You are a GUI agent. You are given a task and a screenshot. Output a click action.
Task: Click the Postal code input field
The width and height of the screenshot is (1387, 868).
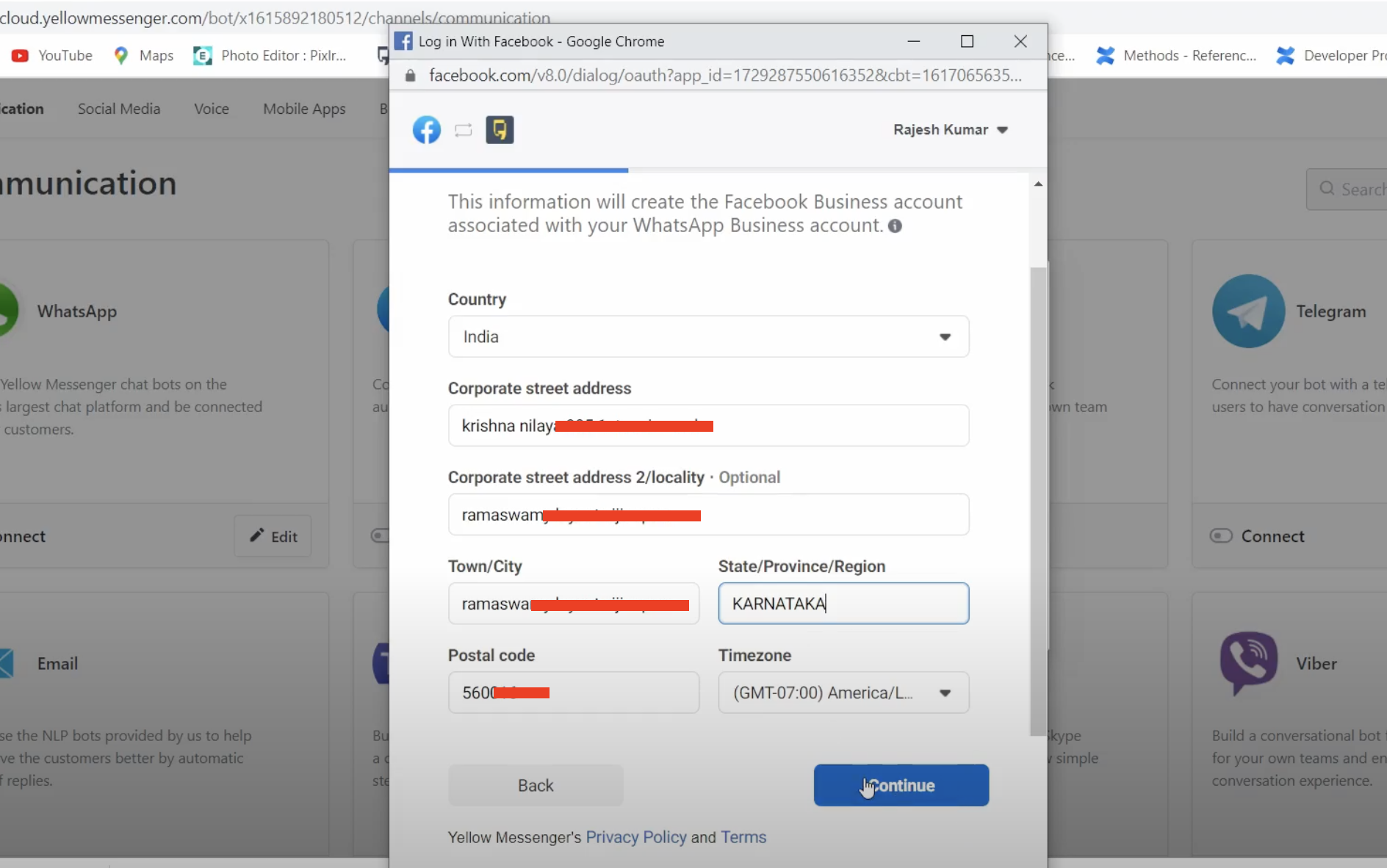pos(574,692)
